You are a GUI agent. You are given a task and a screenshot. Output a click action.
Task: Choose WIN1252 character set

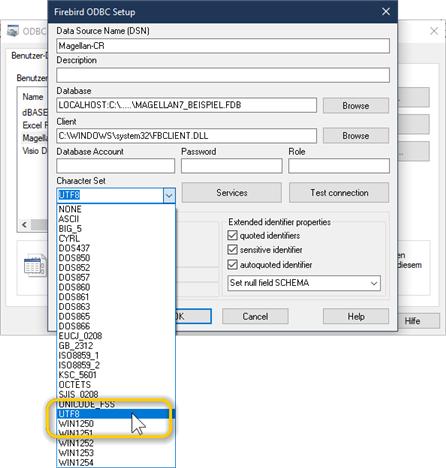(116, 443)
